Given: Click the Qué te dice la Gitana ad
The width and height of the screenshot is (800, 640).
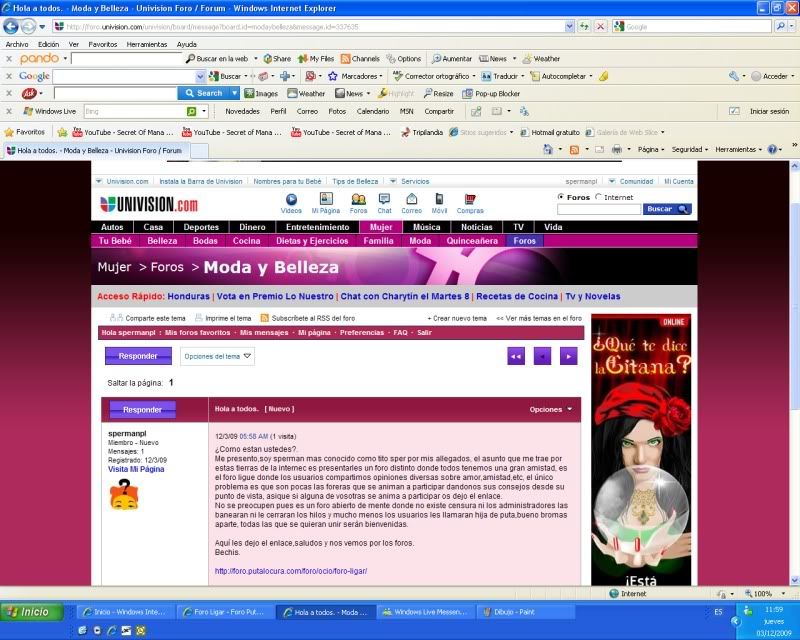Looking at the screenshot, I should click(x=641, y=449).
